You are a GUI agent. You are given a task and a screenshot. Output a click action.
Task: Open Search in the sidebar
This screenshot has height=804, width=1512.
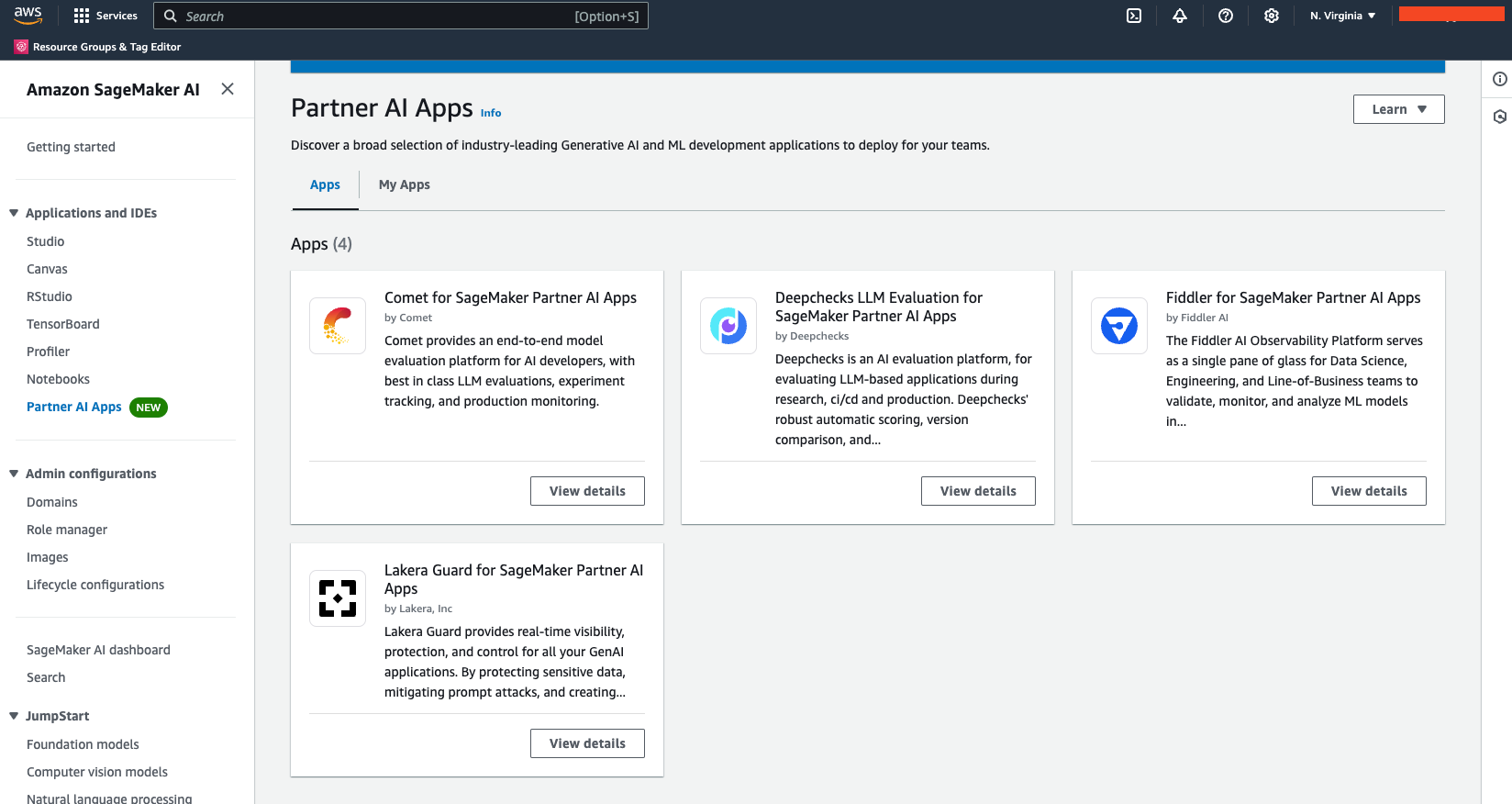coord(46,677)
